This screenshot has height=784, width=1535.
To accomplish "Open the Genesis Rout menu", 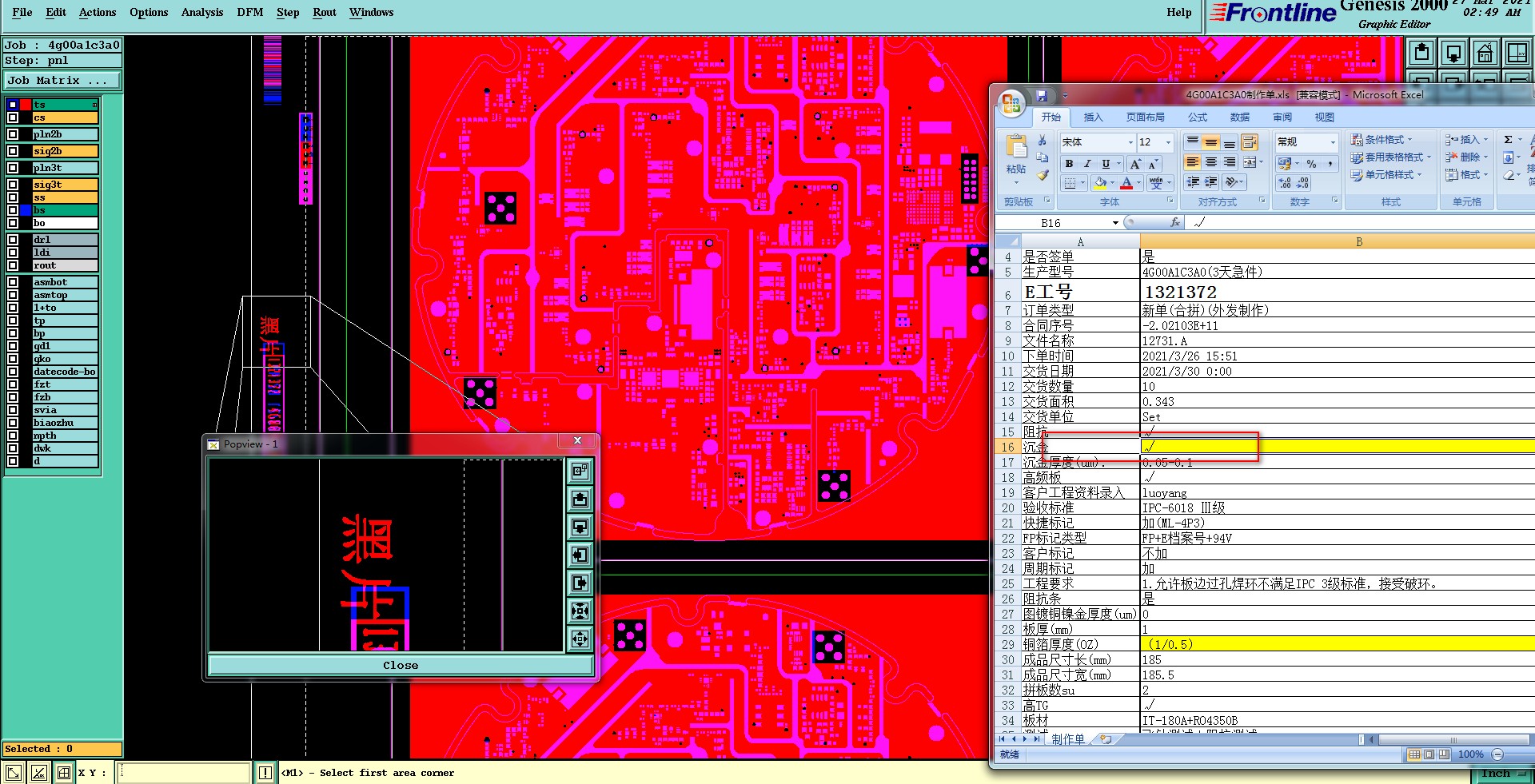I will click(325, 12).
